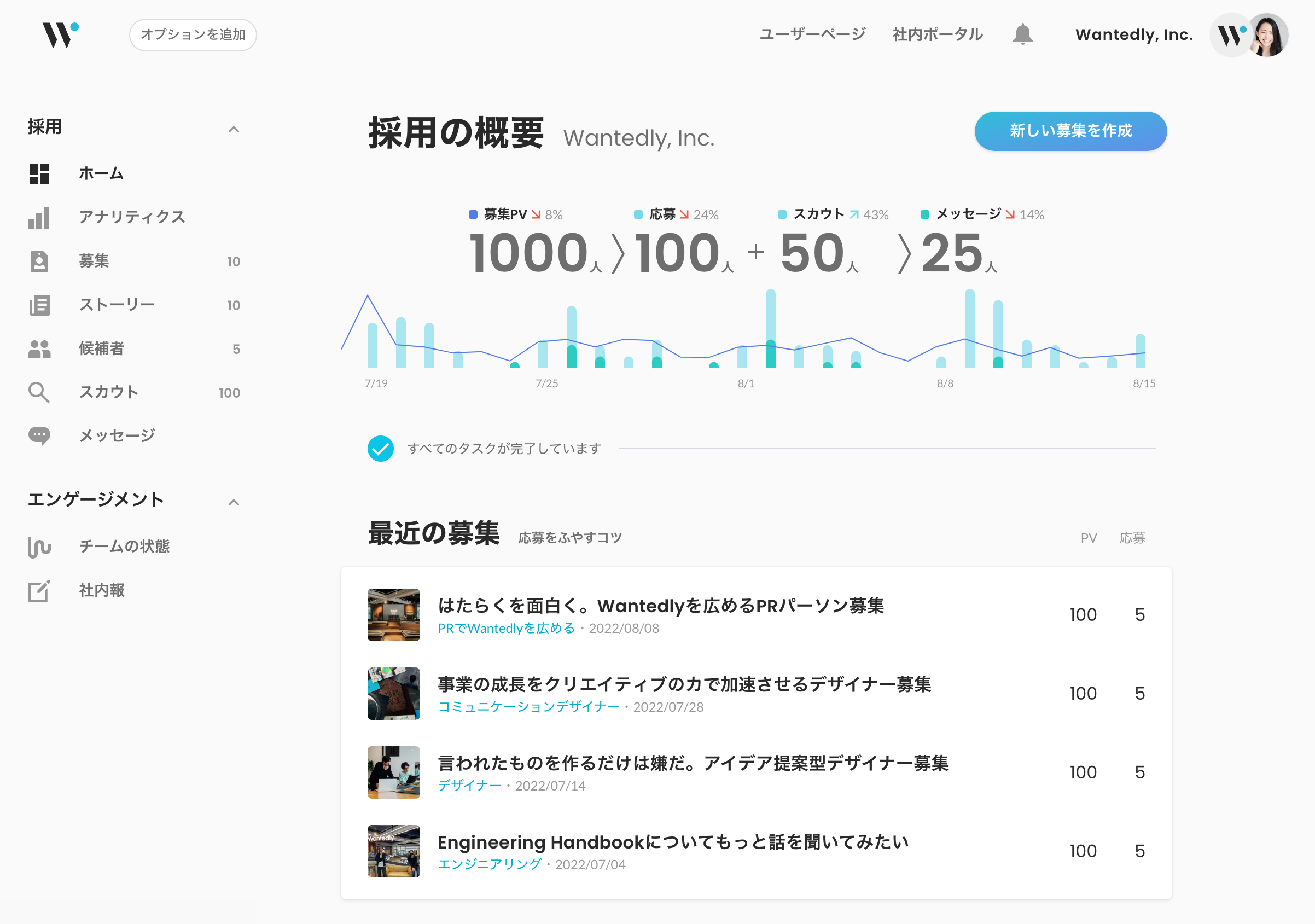Click the メッセージ speech bubble icon
The image size is (1315, 924).
pyautogui.click(x=39, y=436)
